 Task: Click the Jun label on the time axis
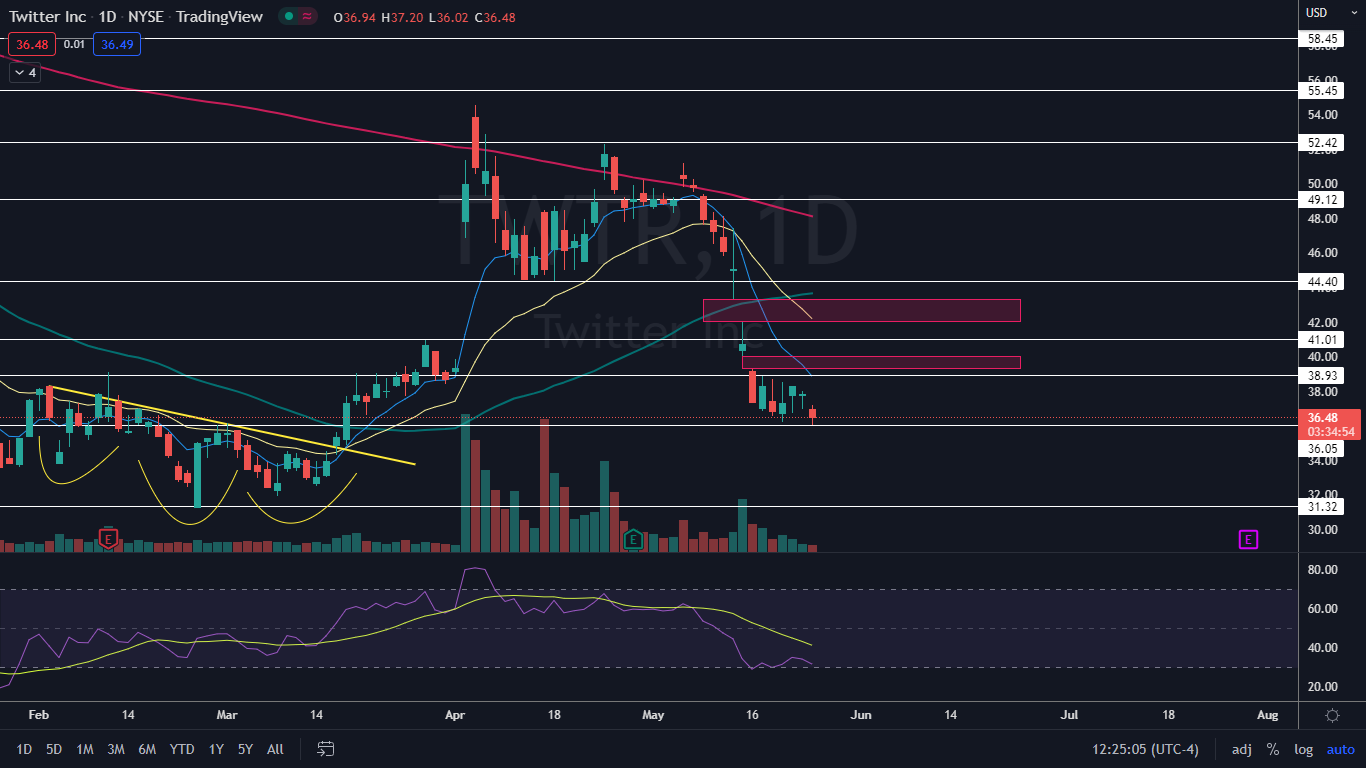[x=861, y=715]
